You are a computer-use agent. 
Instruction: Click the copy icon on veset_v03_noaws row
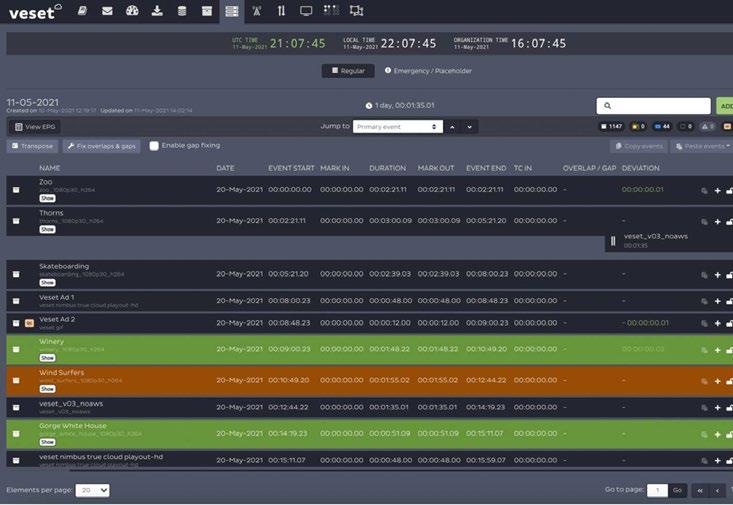(x=704, y=408)
